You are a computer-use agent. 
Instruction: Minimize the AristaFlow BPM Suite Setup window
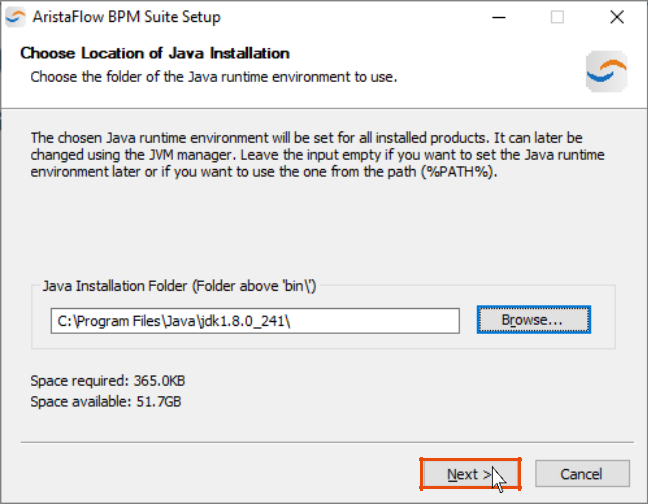coord(499,17)
